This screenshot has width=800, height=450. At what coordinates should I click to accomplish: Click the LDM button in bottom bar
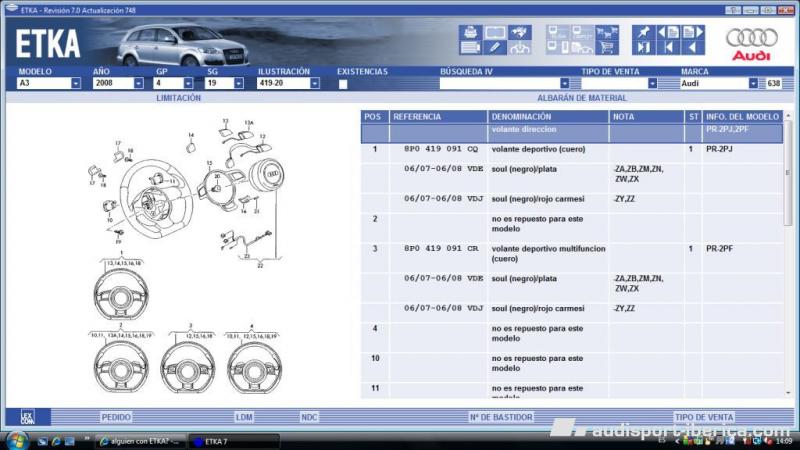coord(244,417)
